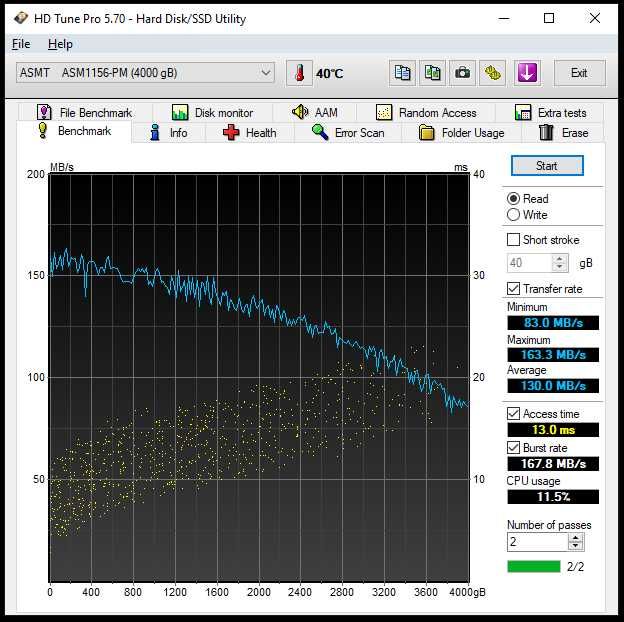Copy benchmark results as text
This screenshot has width=624, height=622.
(x=403, y=73)
